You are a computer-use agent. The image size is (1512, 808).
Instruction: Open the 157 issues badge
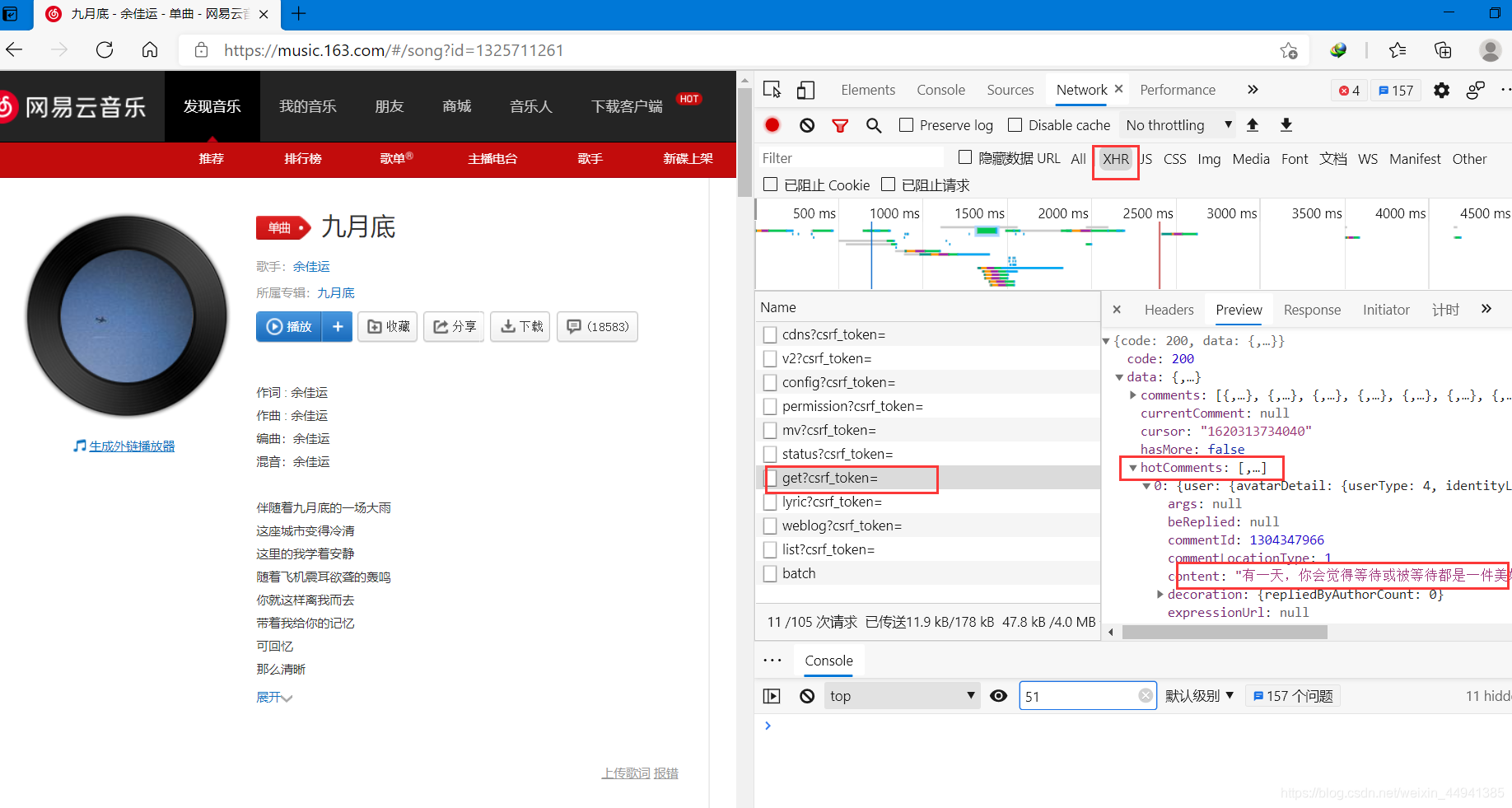(x=1396, y=91)
